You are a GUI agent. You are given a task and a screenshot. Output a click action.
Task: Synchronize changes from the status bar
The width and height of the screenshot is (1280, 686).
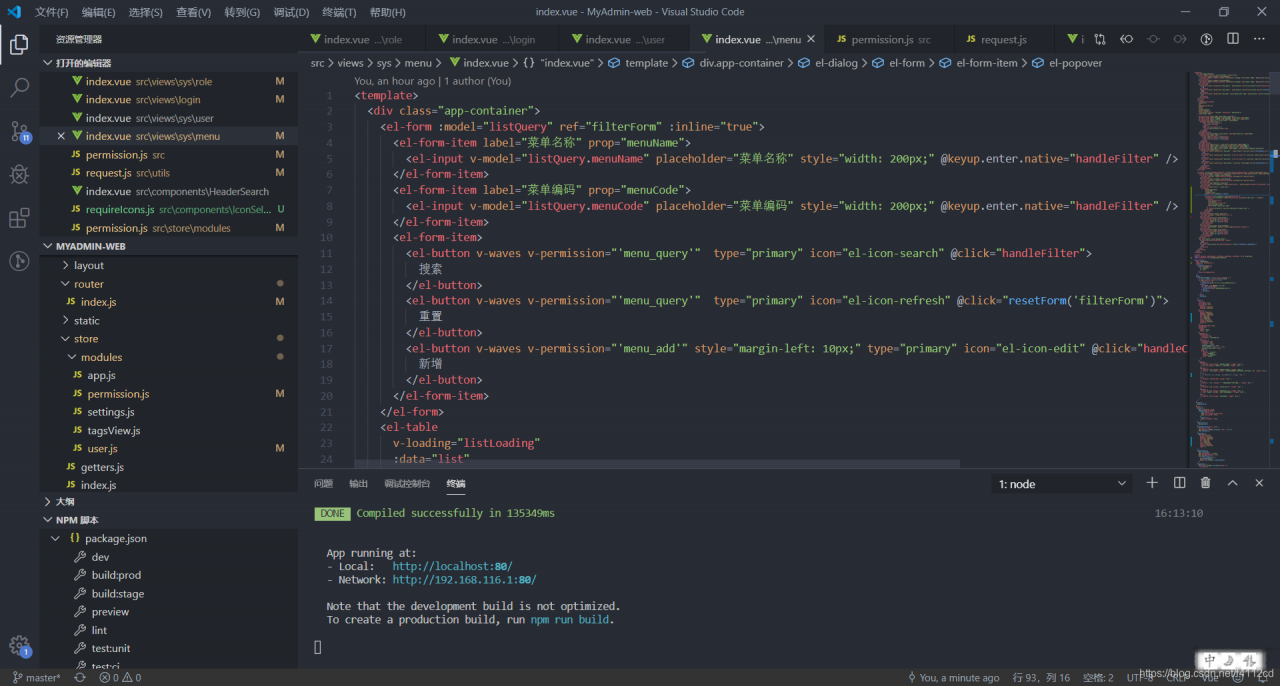(x=80, y=678)
